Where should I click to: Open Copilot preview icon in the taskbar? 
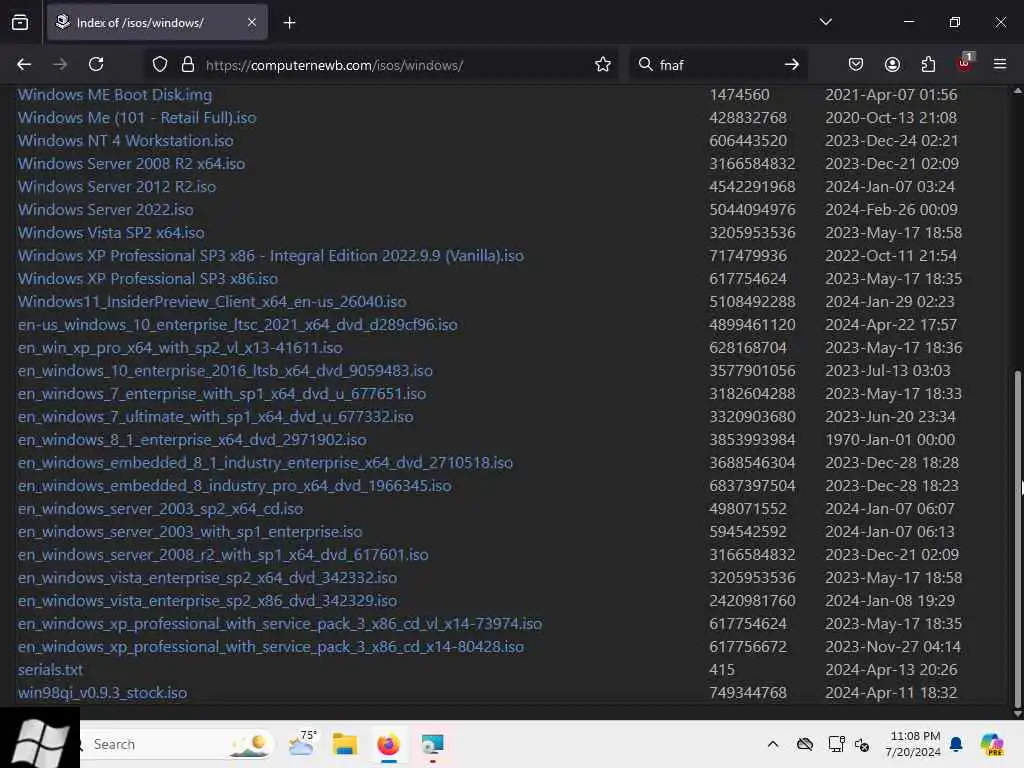992,744
